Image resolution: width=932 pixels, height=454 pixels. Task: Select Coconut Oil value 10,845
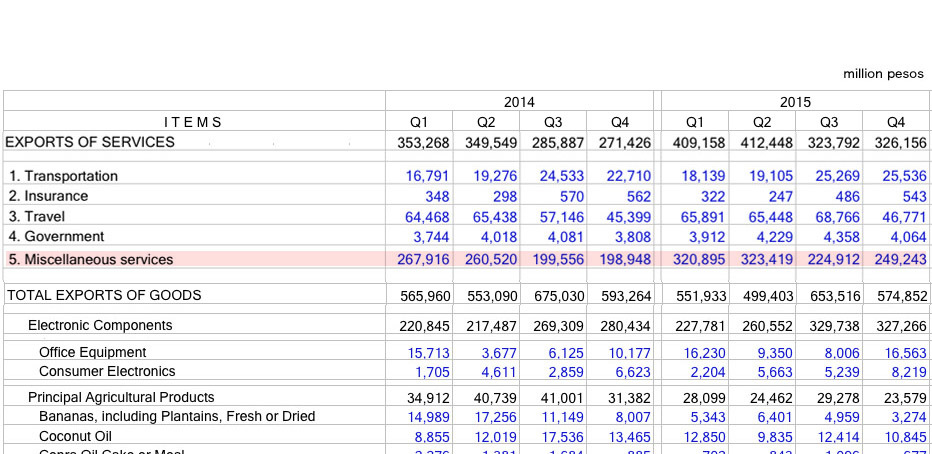pos(905,437)
